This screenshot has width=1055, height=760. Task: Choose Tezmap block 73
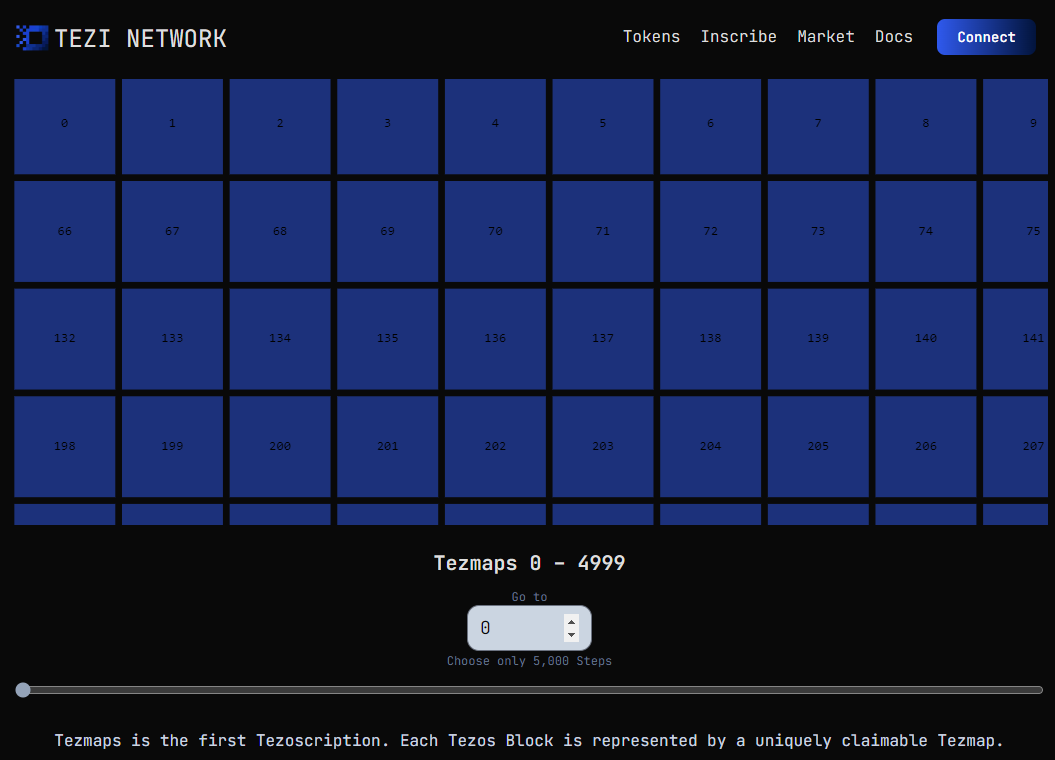click(818, 231)
